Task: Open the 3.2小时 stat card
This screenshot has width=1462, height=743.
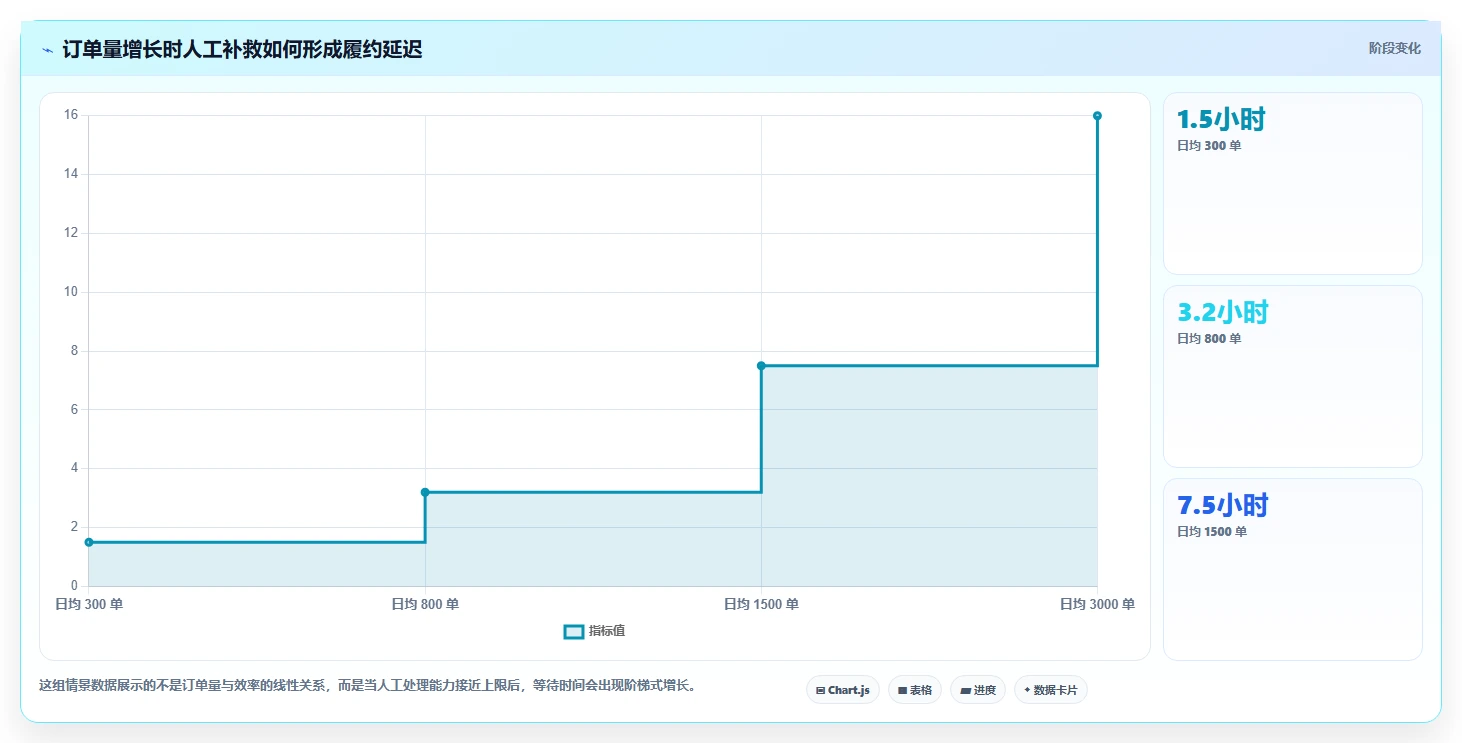Action: (1292, 376)
